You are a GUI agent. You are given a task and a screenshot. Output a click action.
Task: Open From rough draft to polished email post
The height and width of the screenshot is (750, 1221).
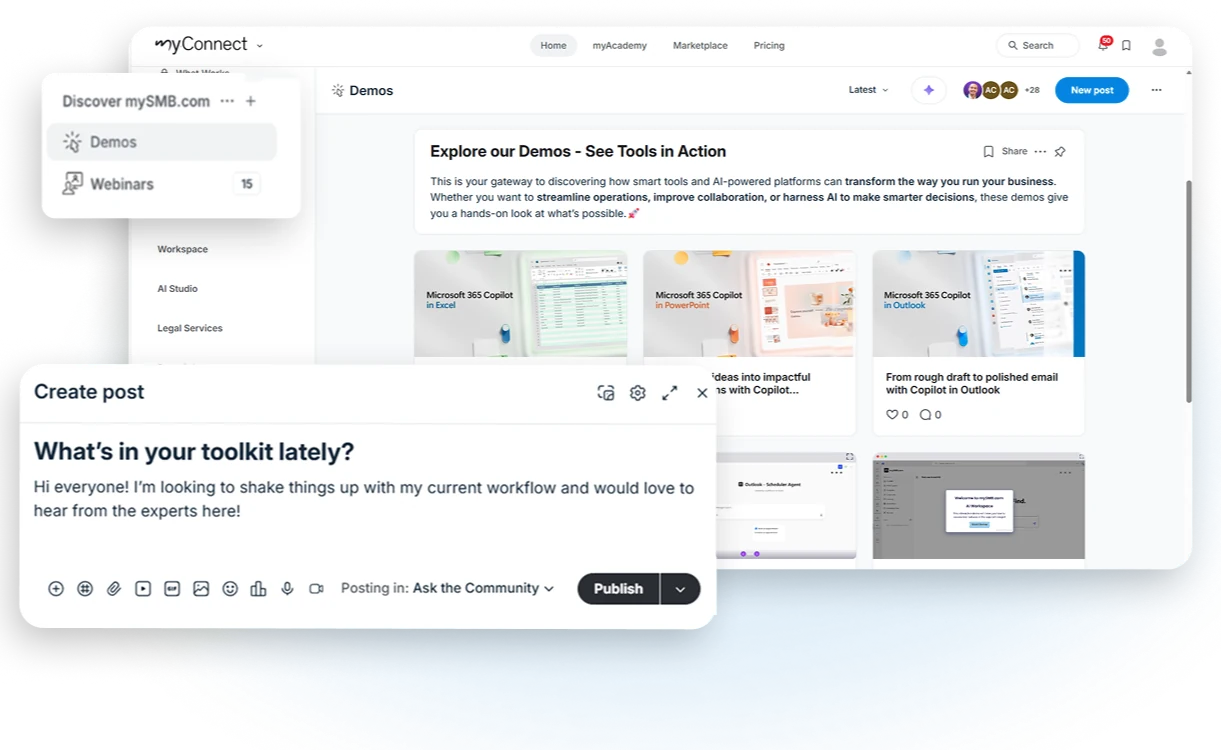coord(971,384)
